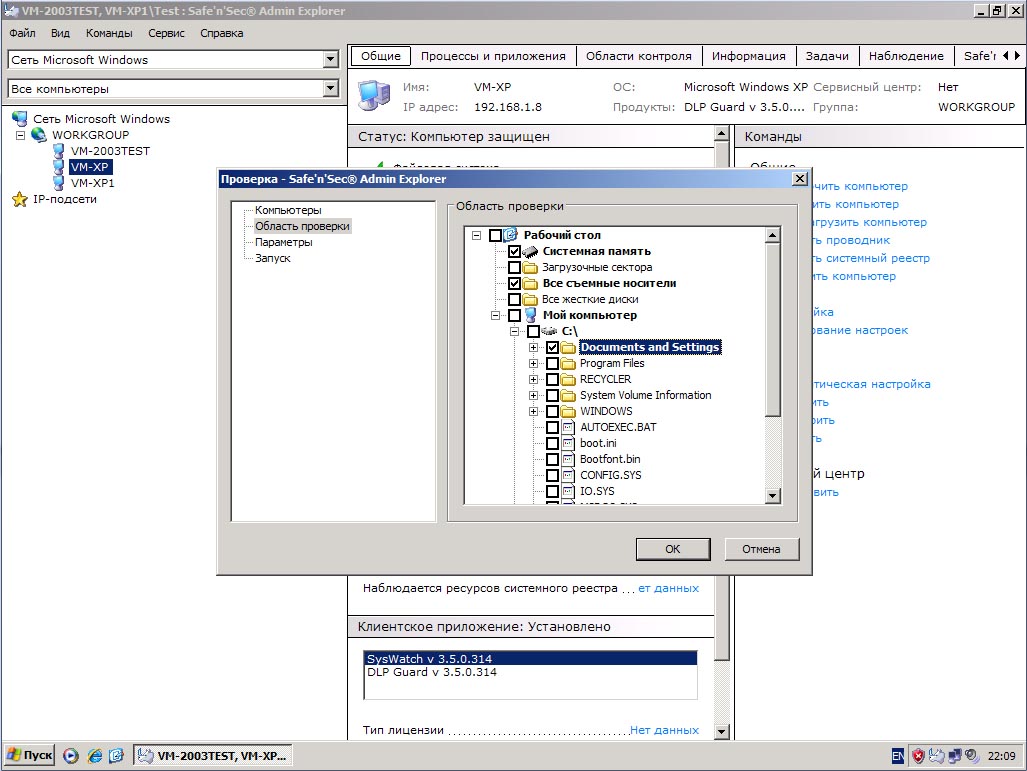
Task: Click the CONFIG.SYS file icon
Action: pyautogui.click(x=569, y=476)
